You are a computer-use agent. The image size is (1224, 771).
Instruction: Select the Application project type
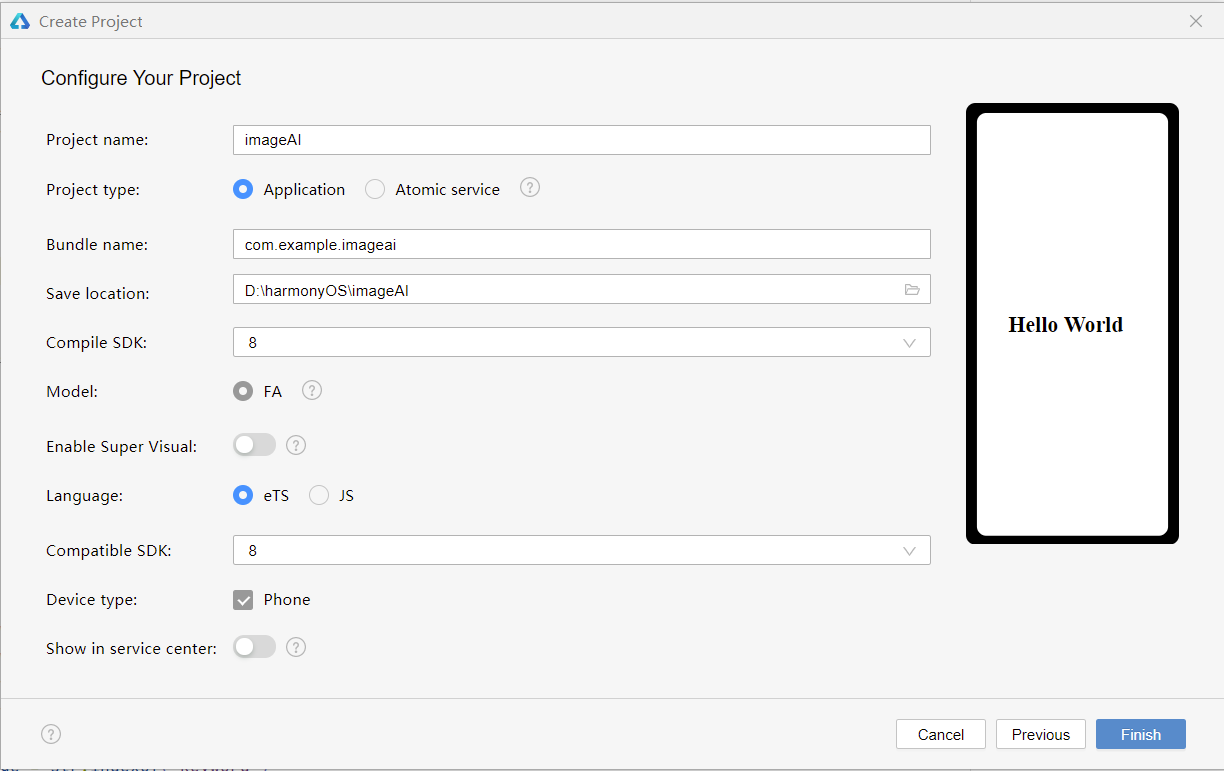243,189
